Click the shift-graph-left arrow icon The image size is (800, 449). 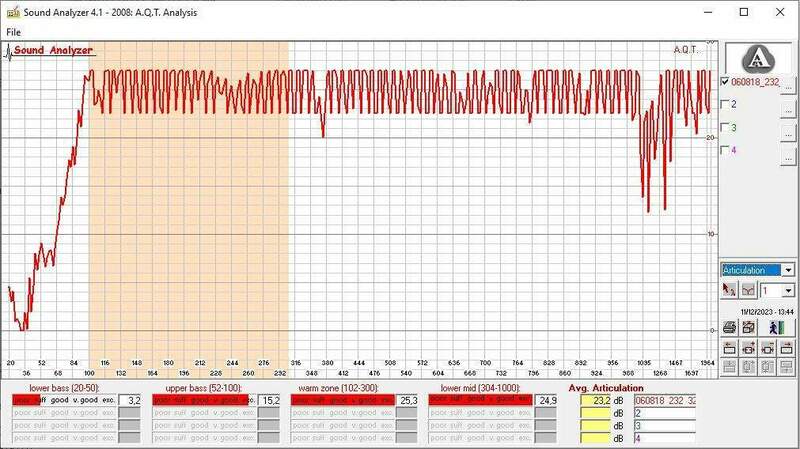730,348
